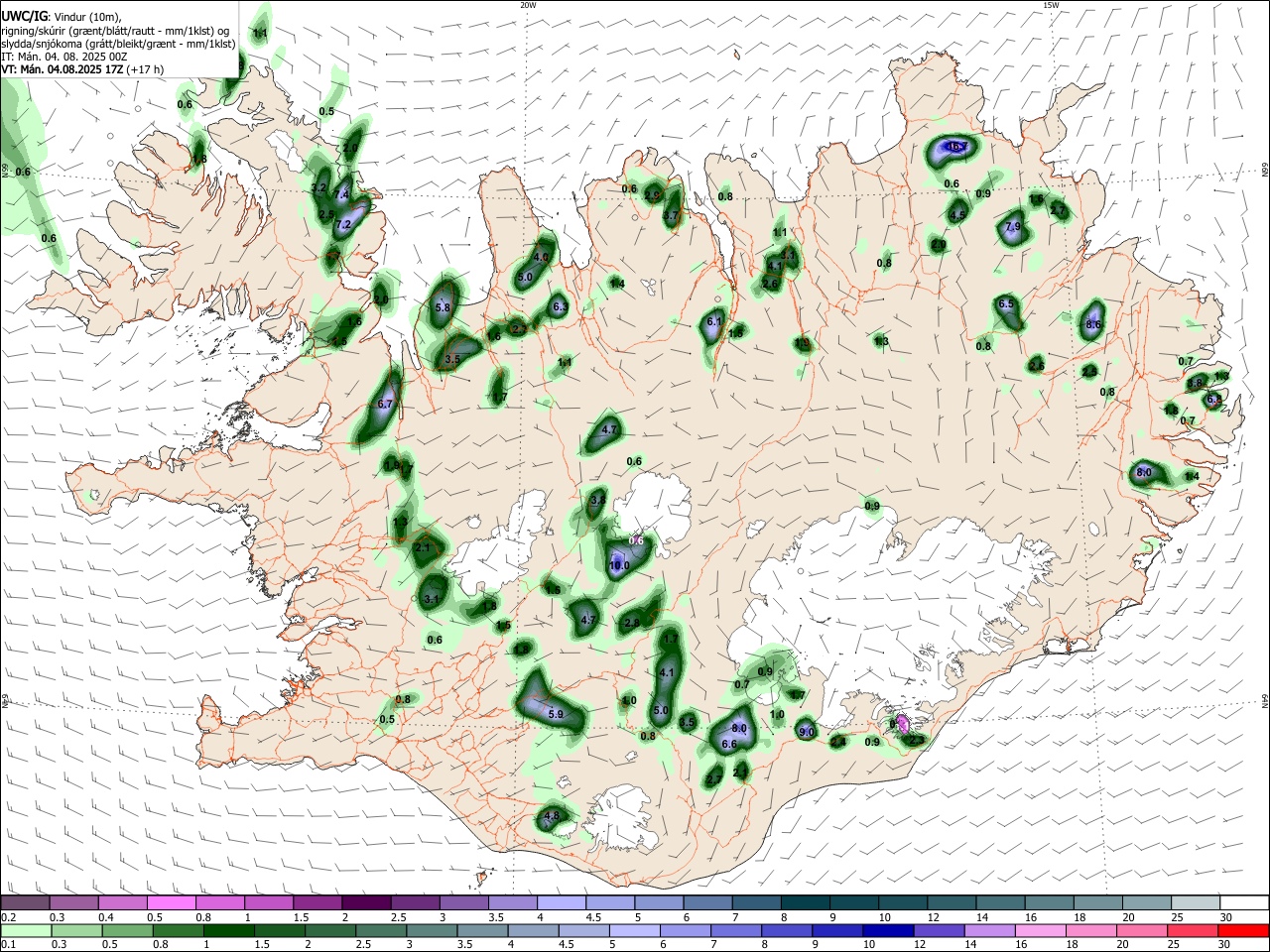Image resolution: width=1270 pixels, height=952 pixels.
Task: Click the 9.0 precipitation label
Action: [x=807, y=732]
